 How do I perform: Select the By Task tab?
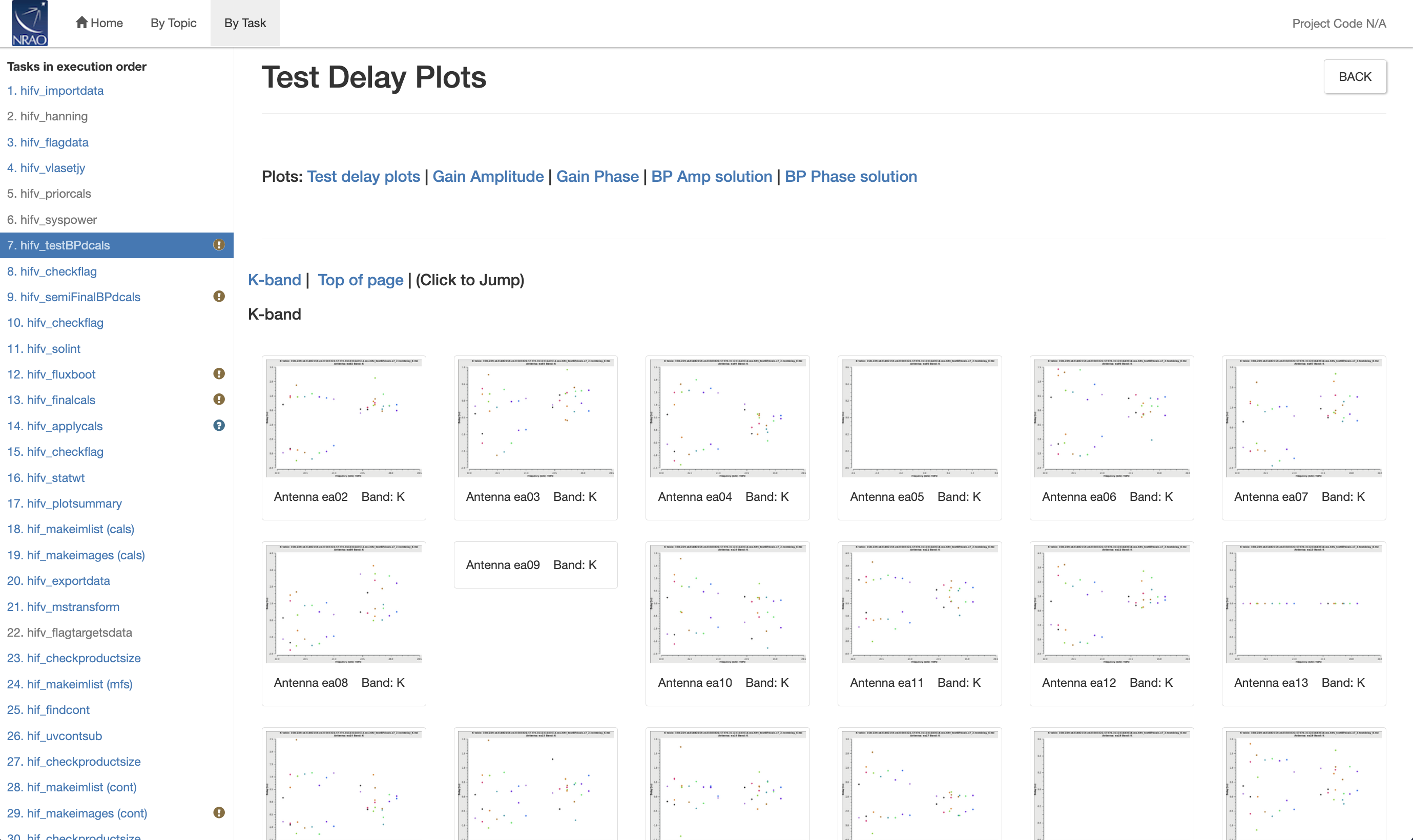click(x=244, y=23)
